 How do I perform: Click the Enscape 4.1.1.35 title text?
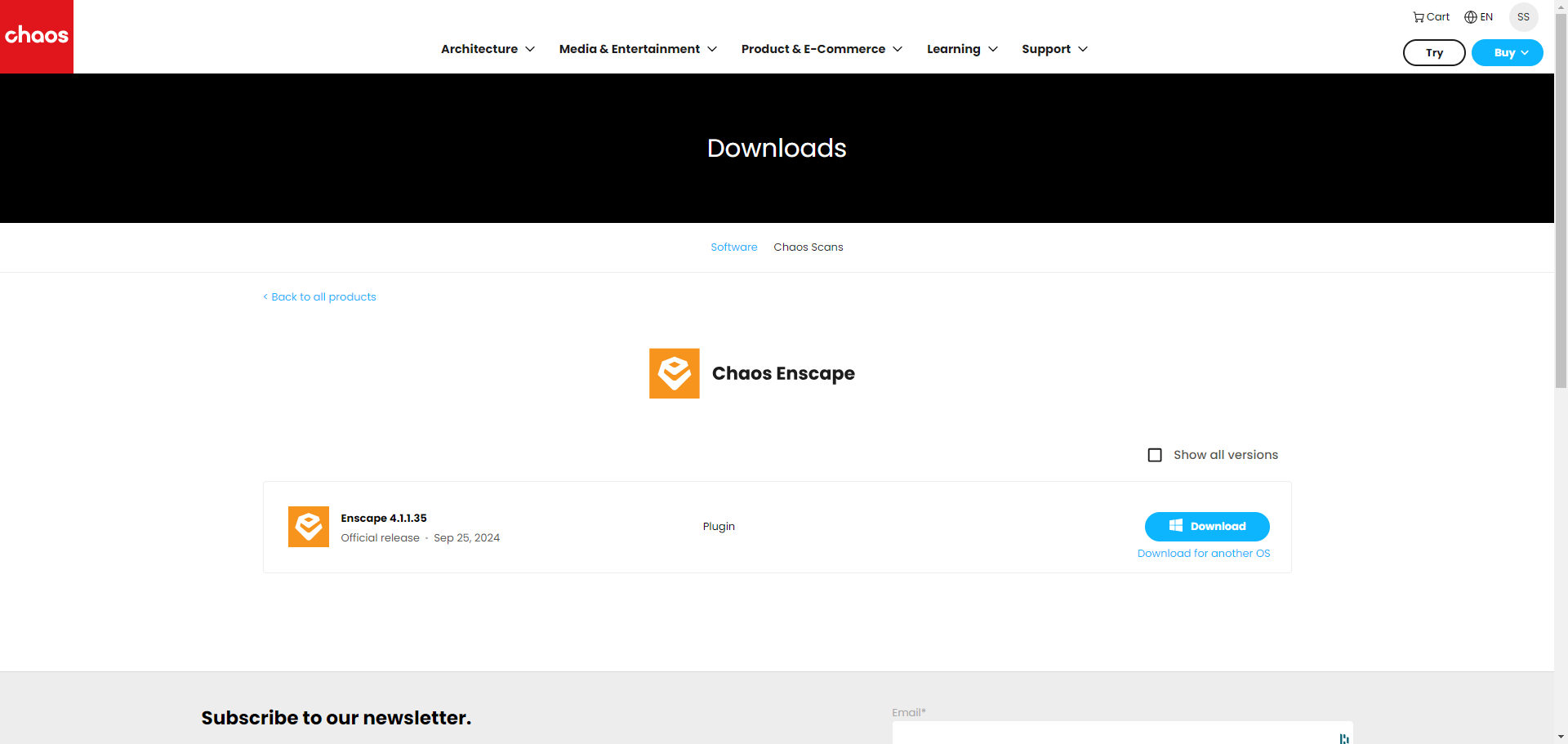point(384,519)
